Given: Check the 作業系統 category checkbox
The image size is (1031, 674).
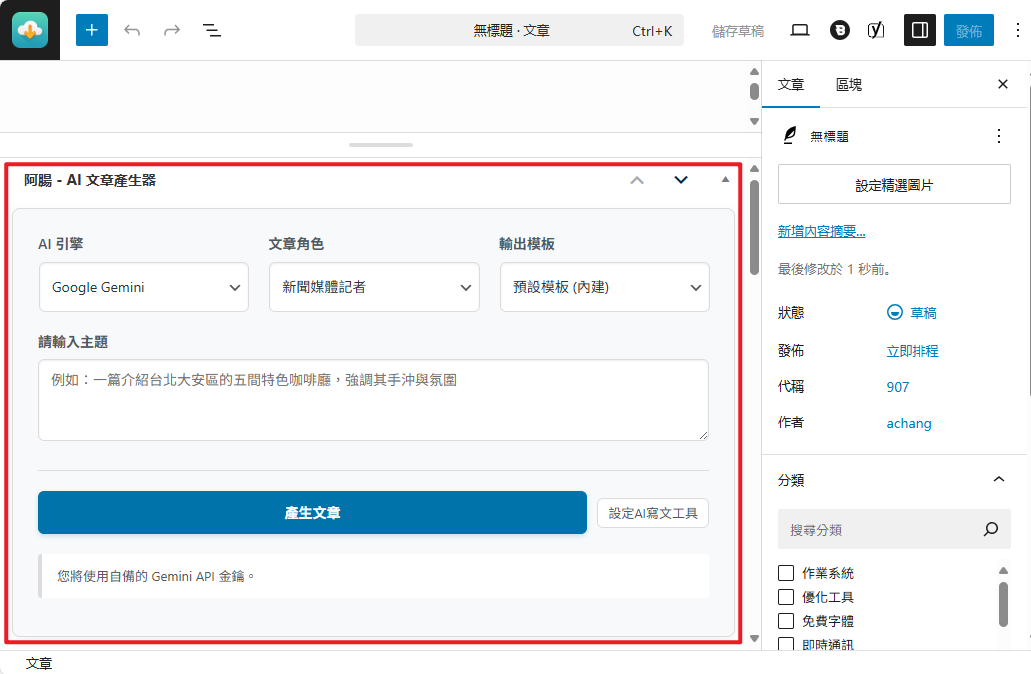Looking at the screenshot, I should (786, 573).
